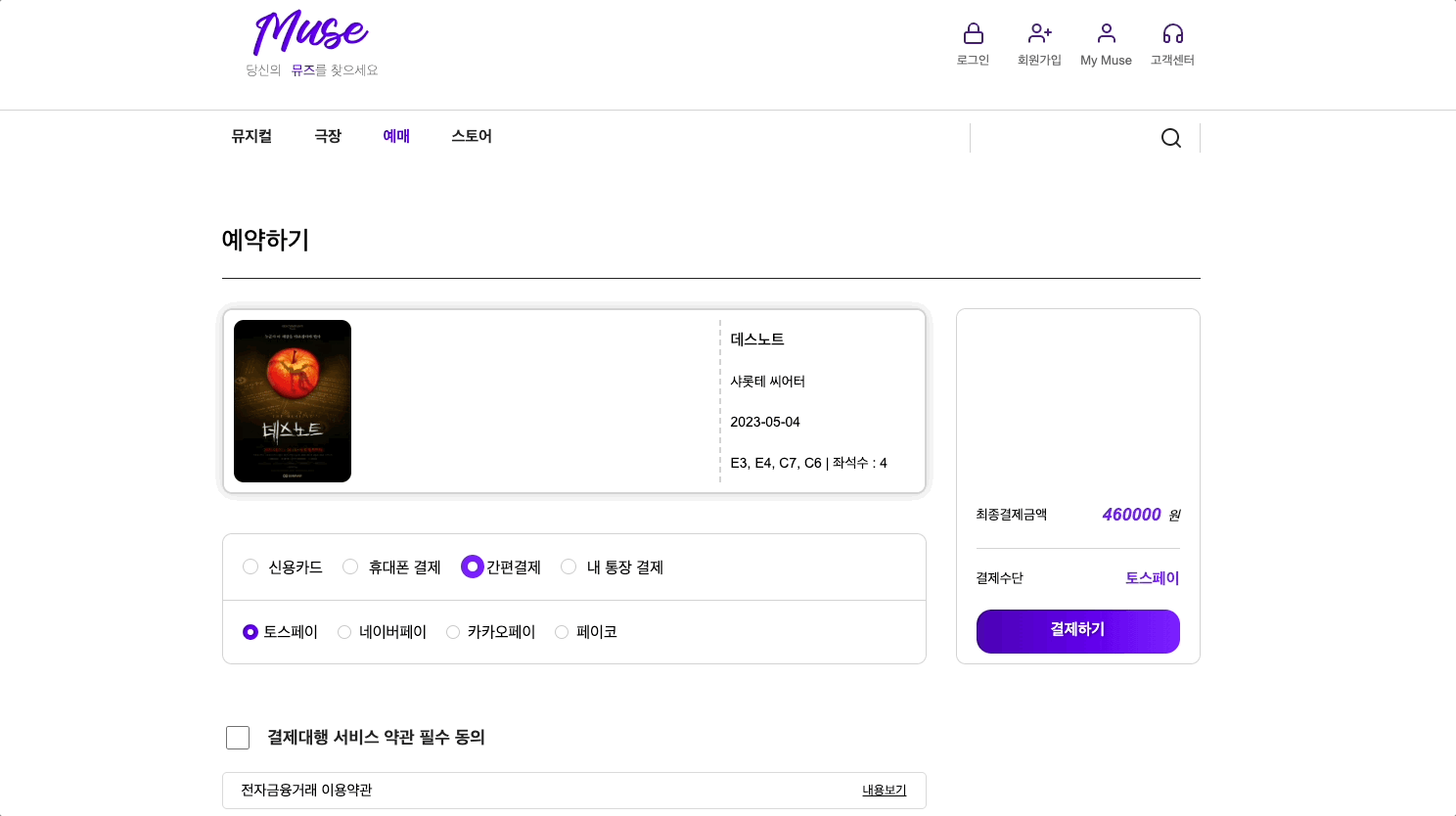Expand 전자금융거래 이용약관 with 내용보기

(883, 790)
